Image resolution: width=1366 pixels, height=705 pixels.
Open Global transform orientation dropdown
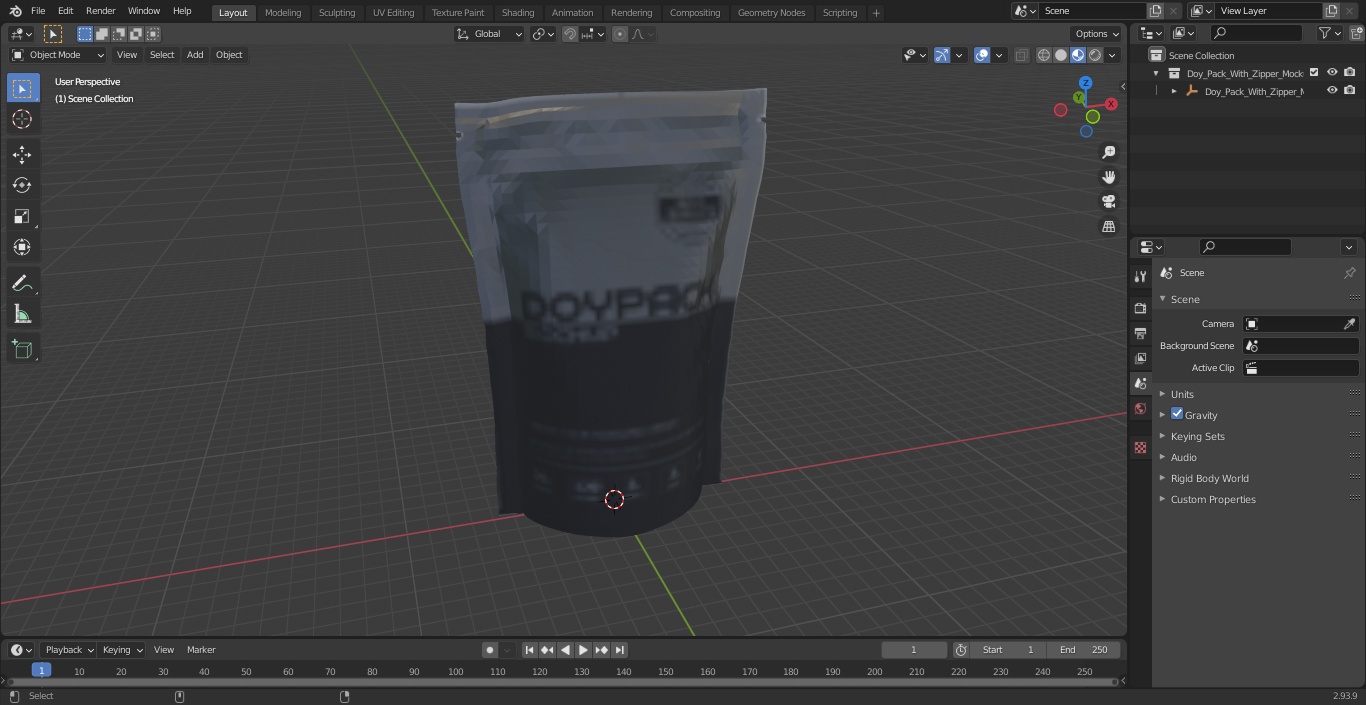pyautogui.click(x=489, y=34)
